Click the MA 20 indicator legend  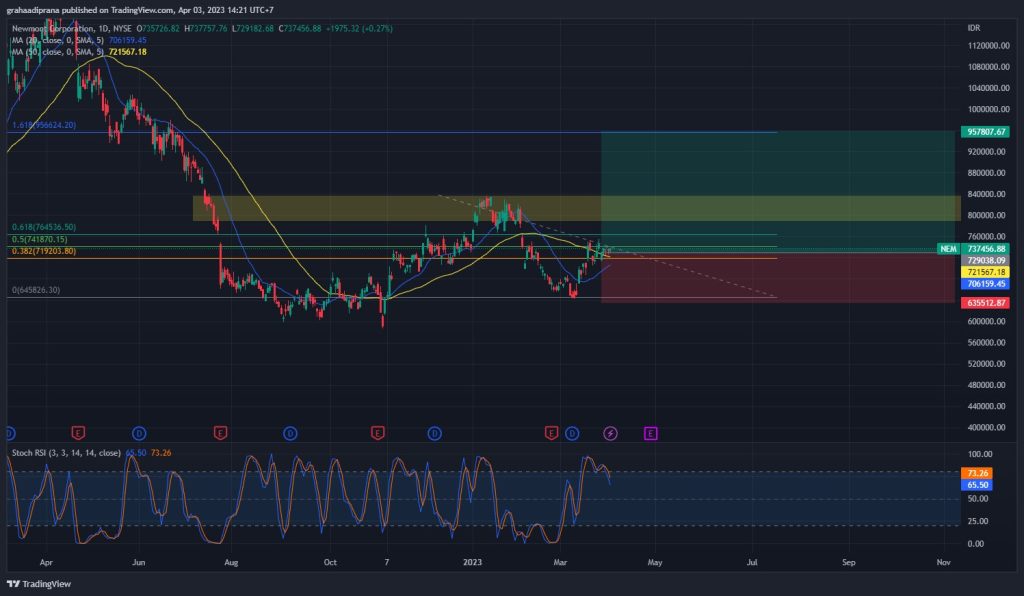(79, 40)
